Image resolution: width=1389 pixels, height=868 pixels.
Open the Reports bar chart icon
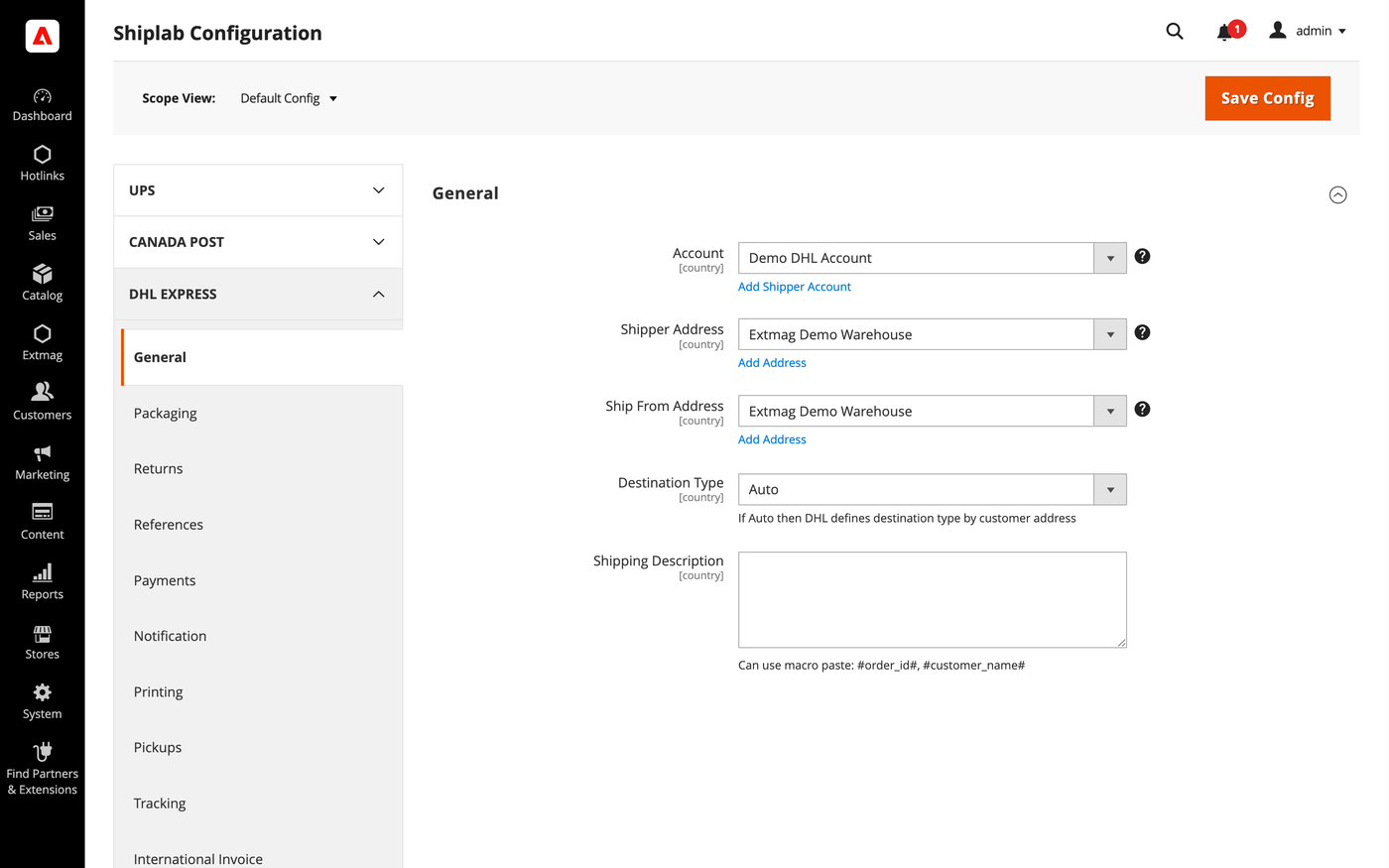coord(42,572)
